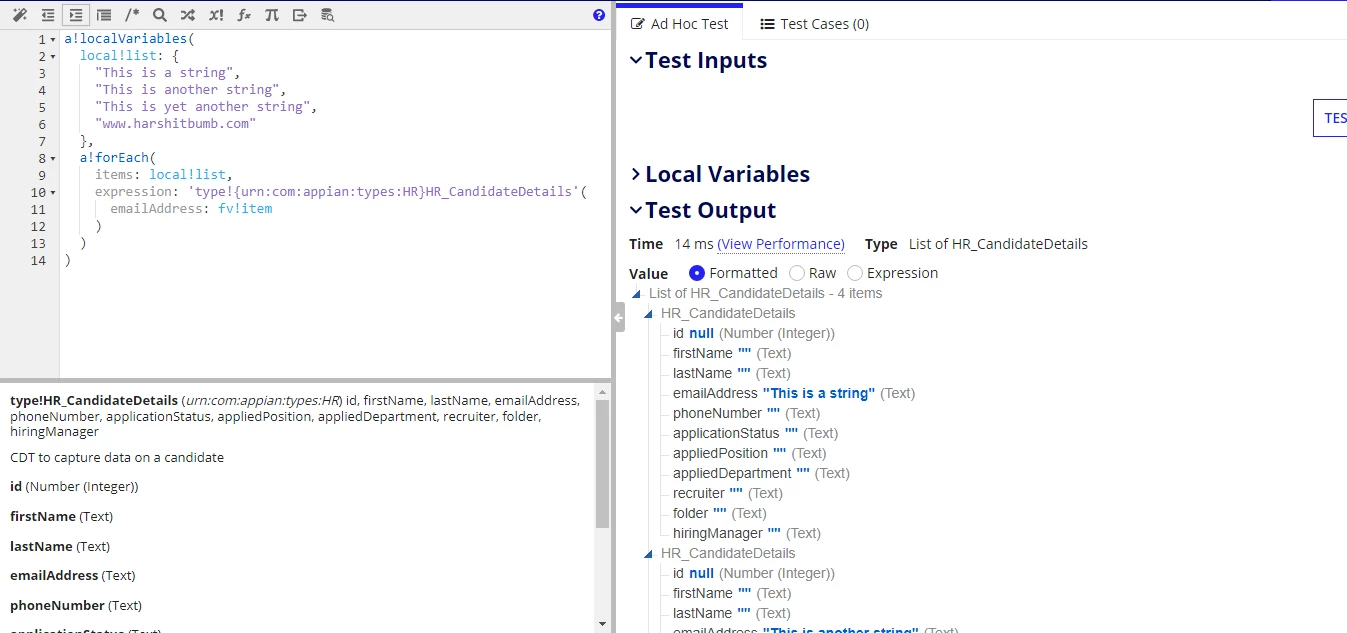Click the "www.harshitbumb.com" string in code
The height and width of the screenshot is (633, 1347).
[x=176, y=124]
